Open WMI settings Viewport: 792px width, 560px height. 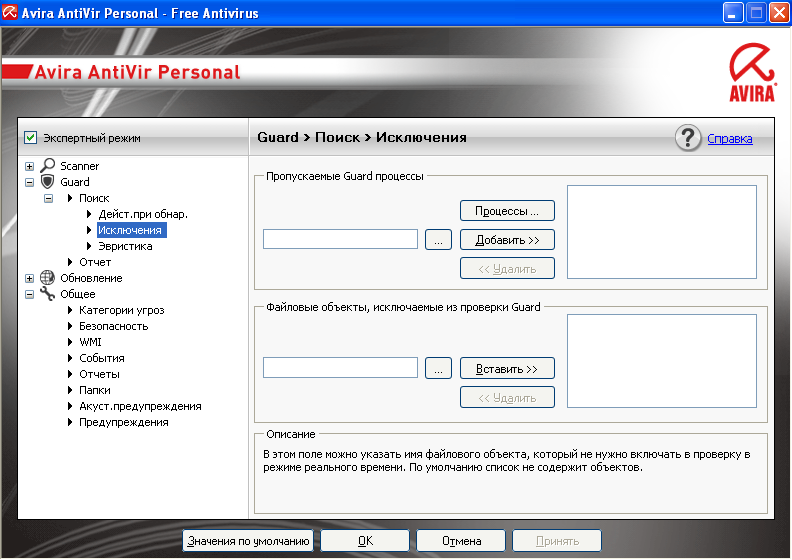point(90,342)
